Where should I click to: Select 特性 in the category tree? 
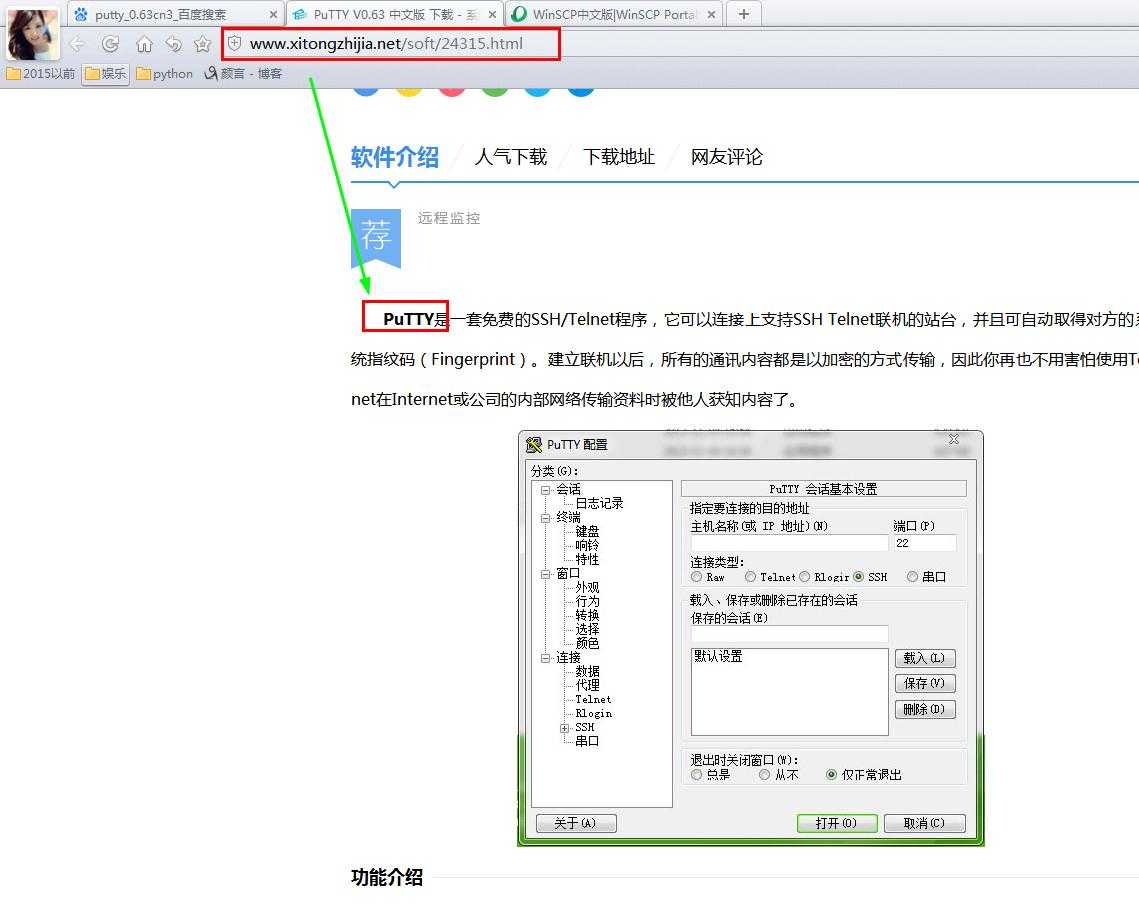[587, 559]
